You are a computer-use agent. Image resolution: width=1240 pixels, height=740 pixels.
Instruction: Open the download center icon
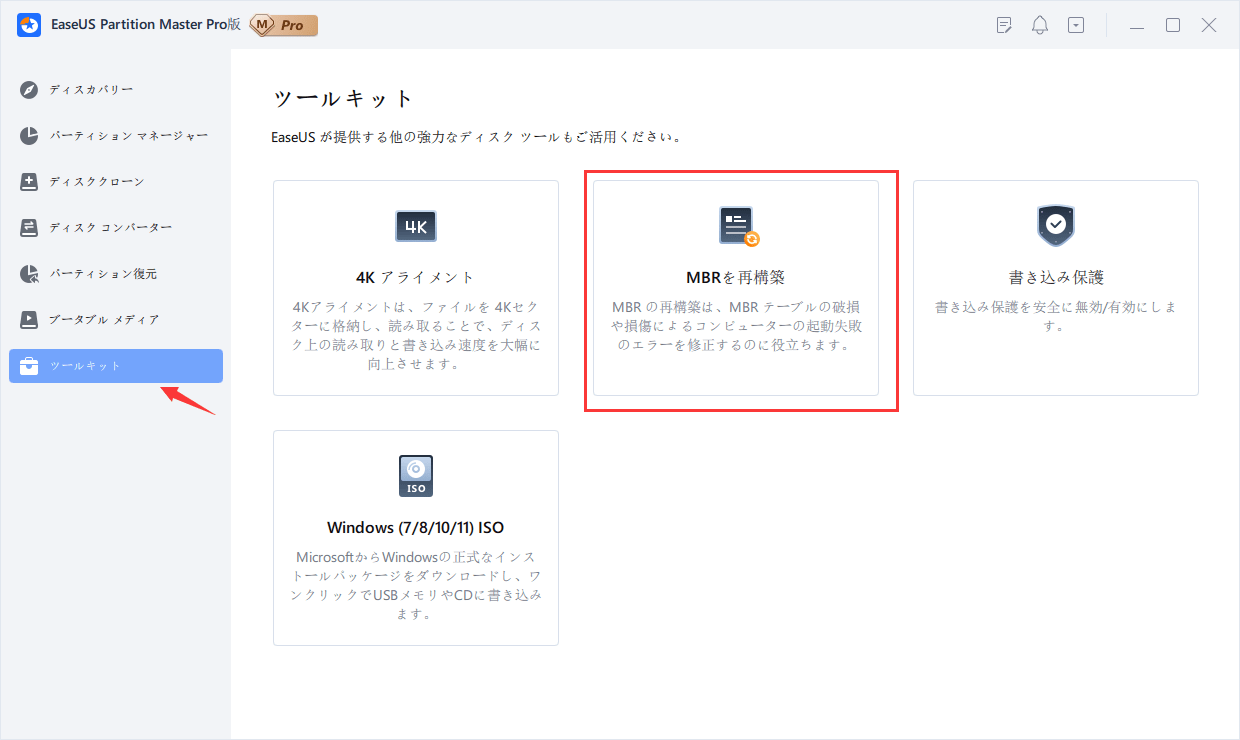1076,24
